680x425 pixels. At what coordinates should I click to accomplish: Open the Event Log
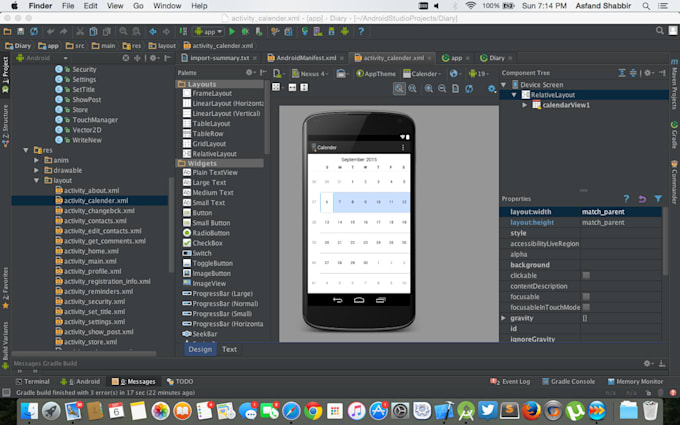tap(510, 381)
